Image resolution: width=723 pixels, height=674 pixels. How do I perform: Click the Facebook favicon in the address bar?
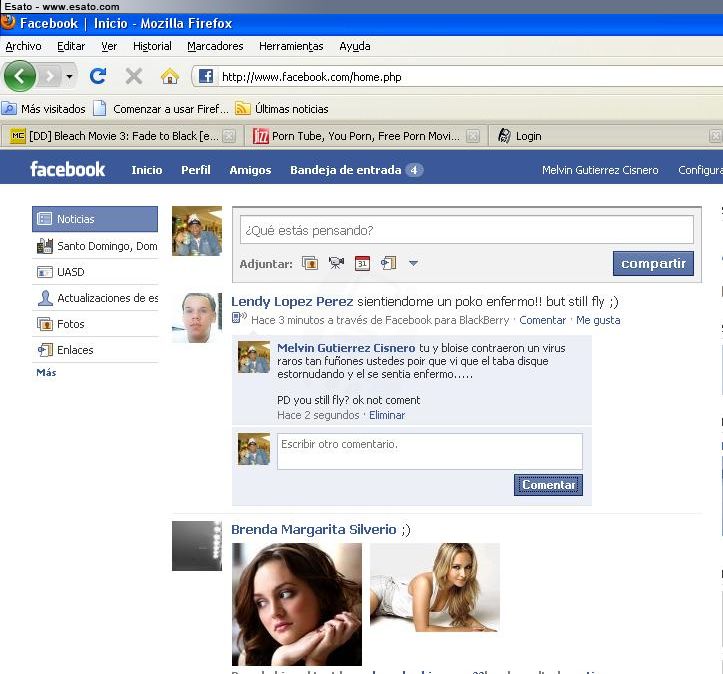point(206,77)
